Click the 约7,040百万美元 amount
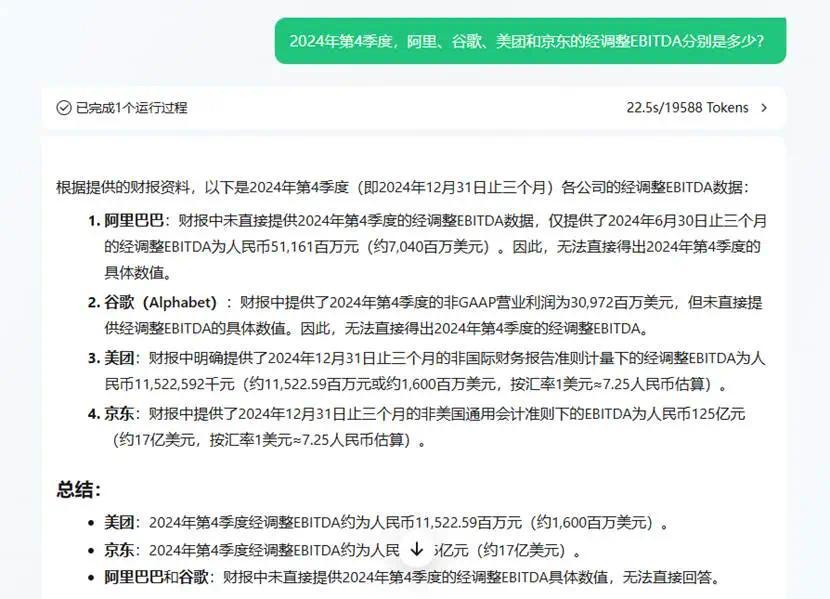Viewport: 830px width, 599px height. coord(430,247)
